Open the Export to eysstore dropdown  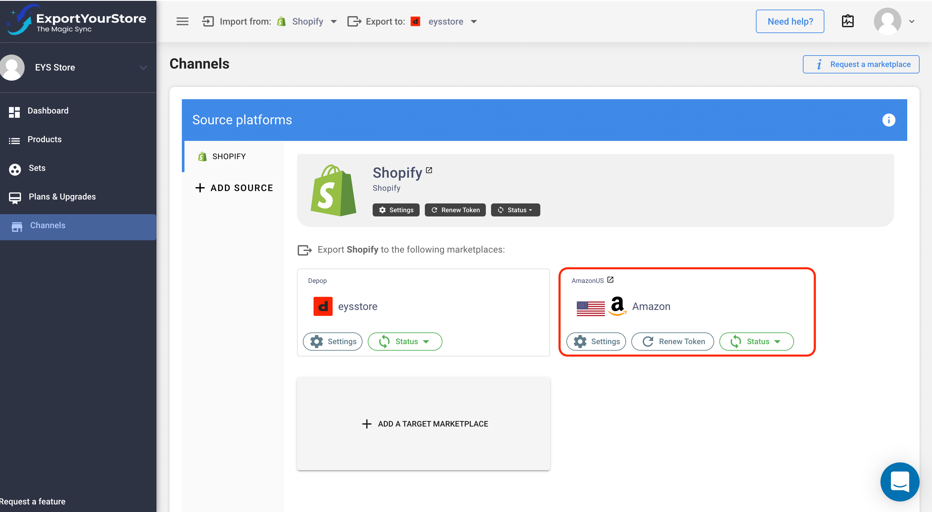444,21
